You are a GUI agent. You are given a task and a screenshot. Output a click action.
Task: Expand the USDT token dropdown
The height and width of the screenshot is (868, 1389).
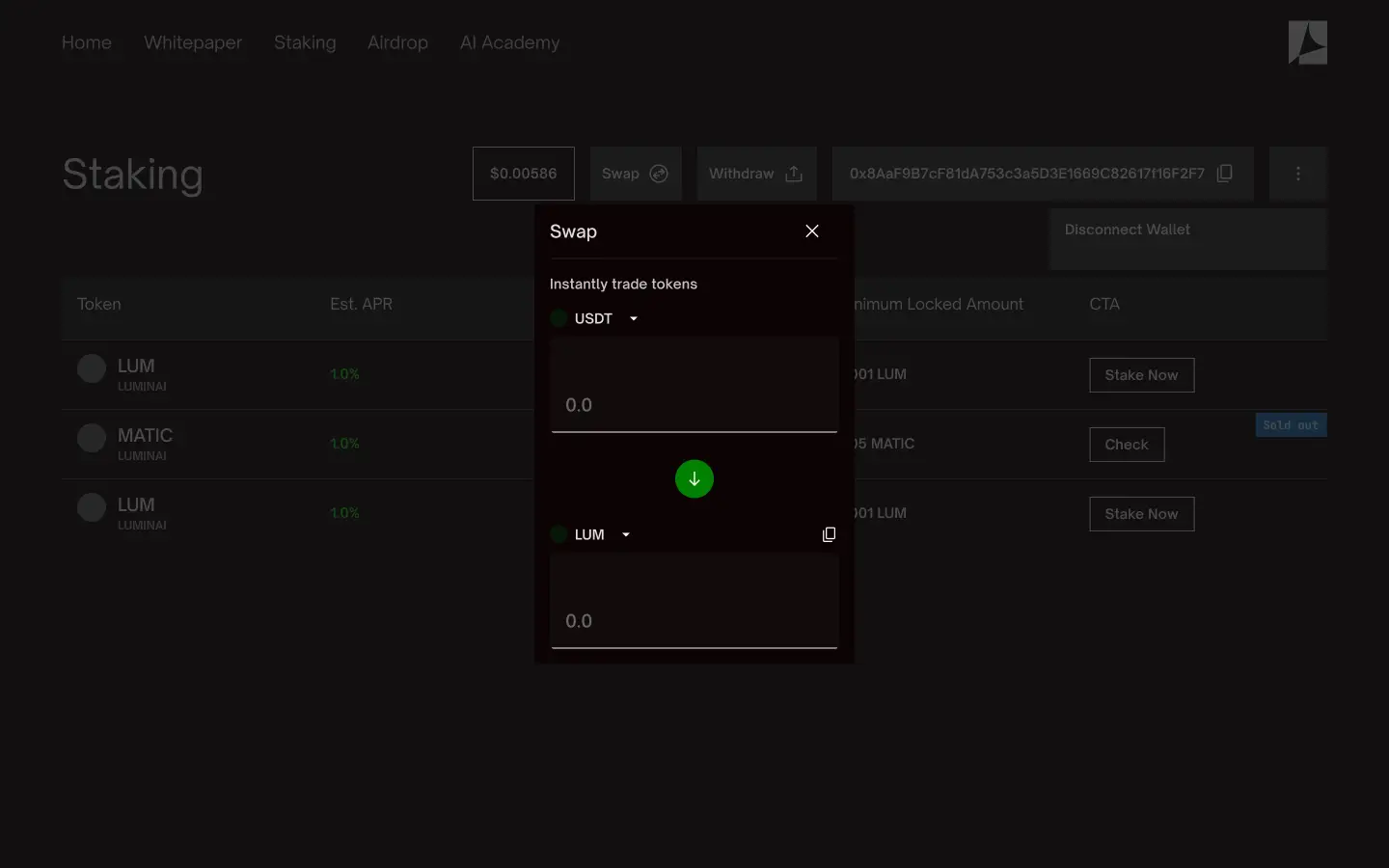click(x=634, y=319)
